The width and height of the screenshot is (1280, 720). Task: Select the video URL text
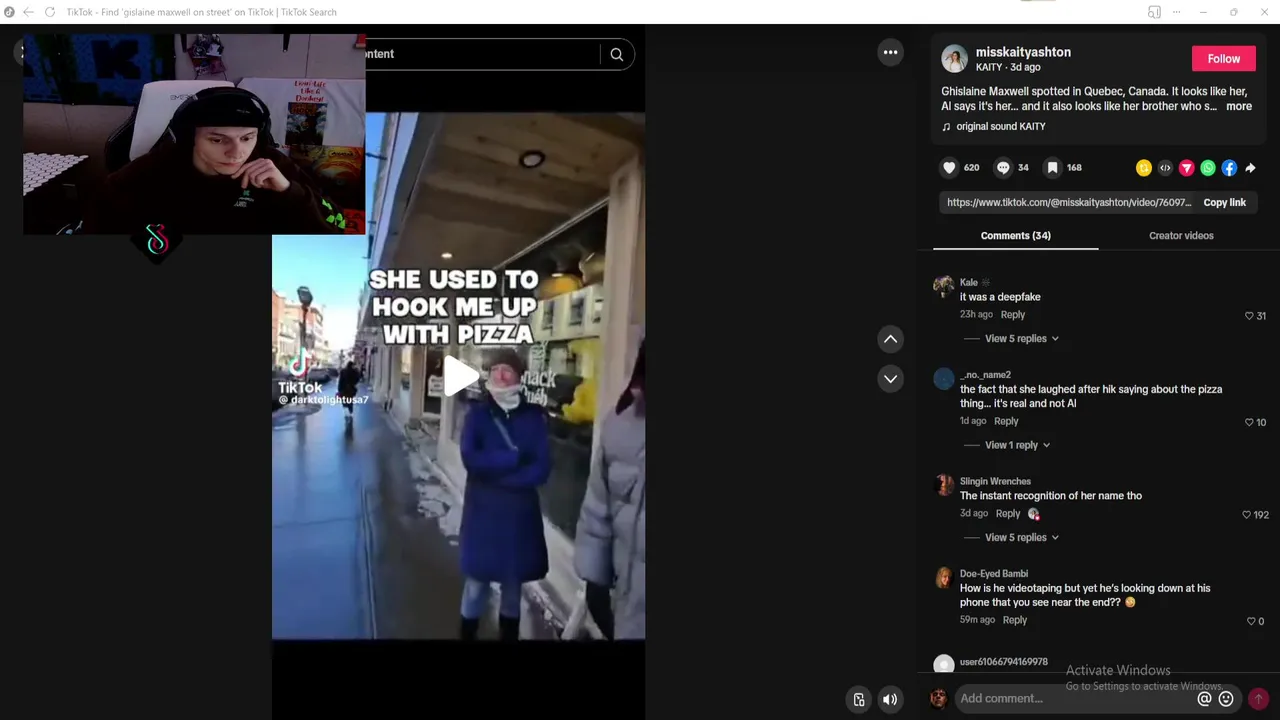point(1069,202)
